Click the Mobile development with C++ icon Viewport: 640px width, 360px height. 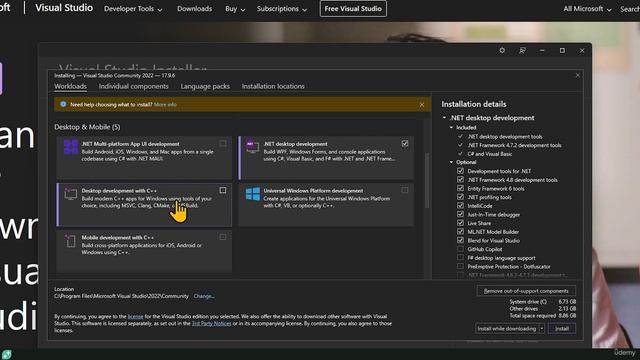tap(71, 241)
